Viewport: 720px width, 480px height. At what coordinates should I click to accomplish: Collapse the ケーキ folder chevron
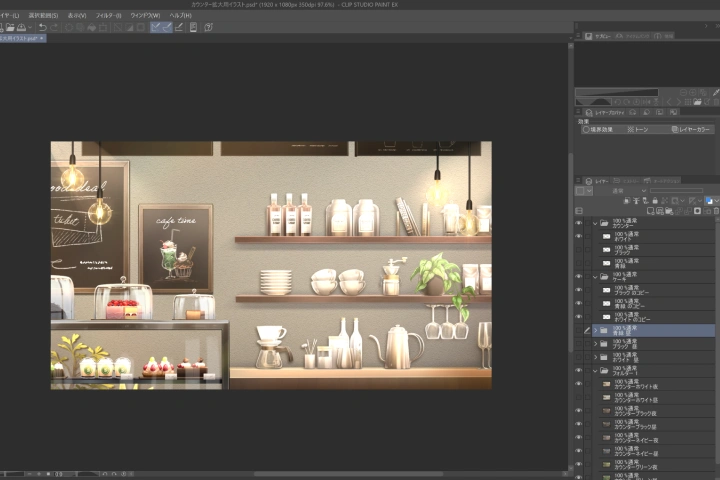coord(596,277)
